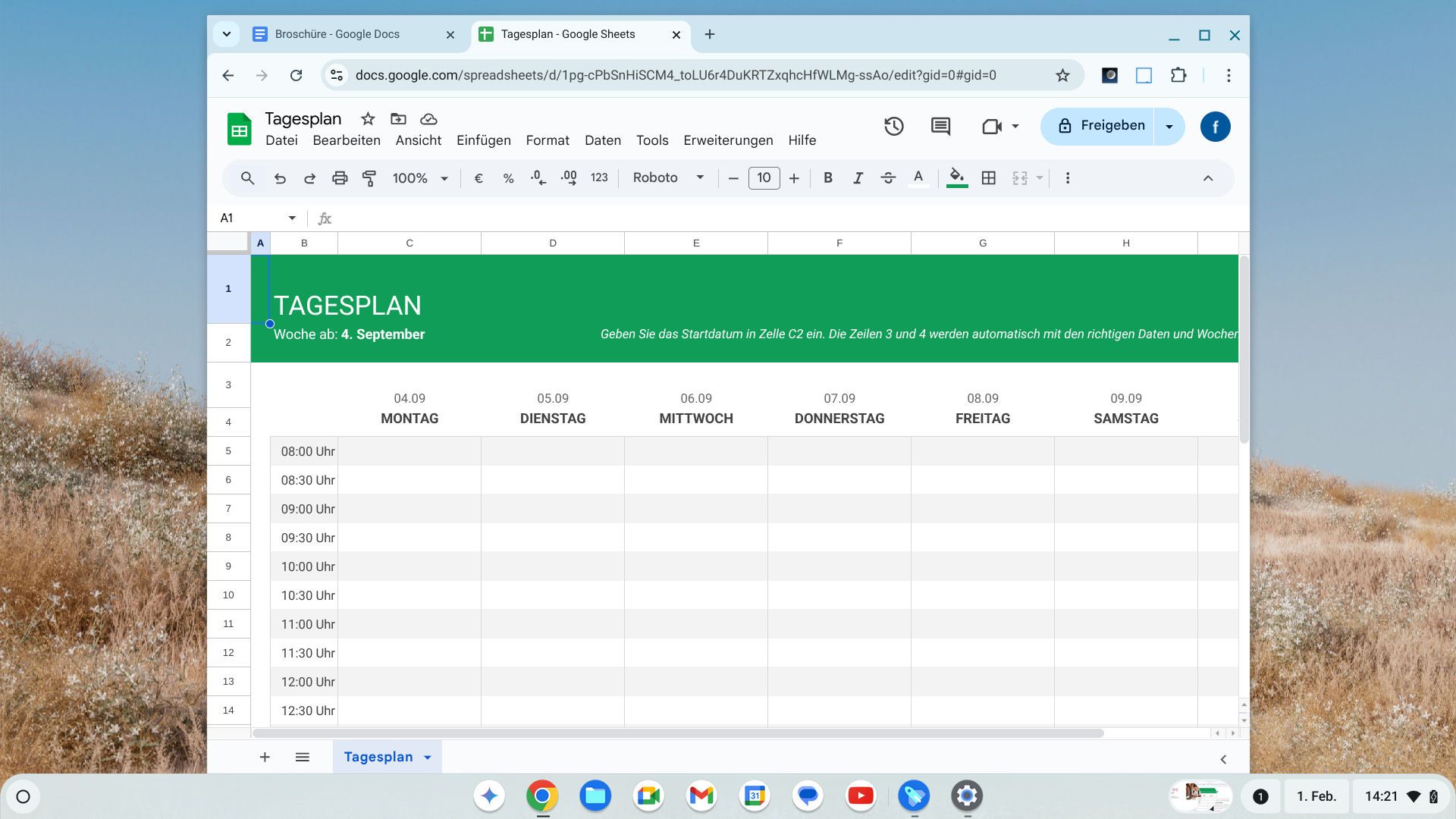Viewport: 1456px width, 819px height.
Task: Star the Tagesplan document
Action: [368, 119]
